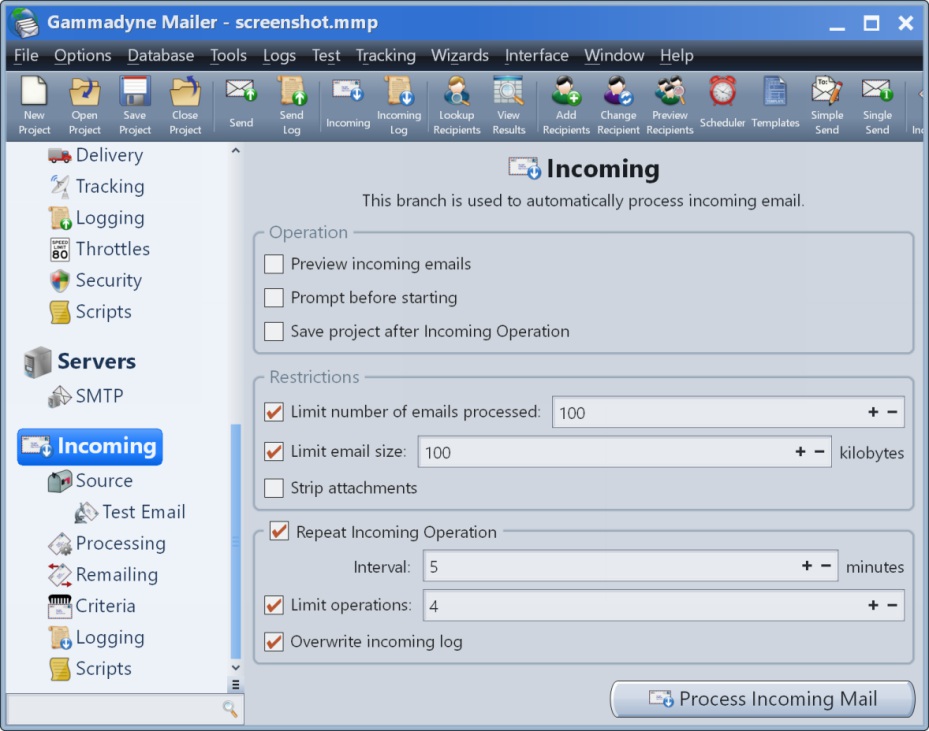The image size is (929, 731).
Task: Enable Preview incoming emails checkbox
Action: point(274,264)
